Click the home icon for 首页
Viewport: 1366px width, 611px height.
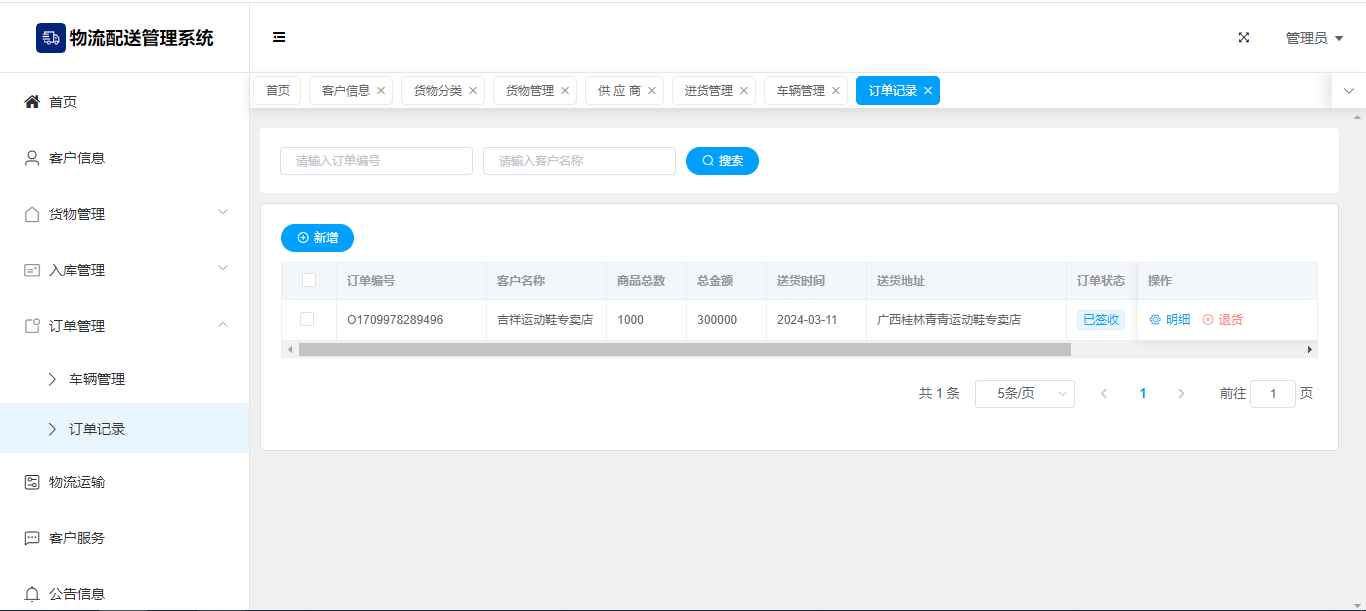point(32,102)
